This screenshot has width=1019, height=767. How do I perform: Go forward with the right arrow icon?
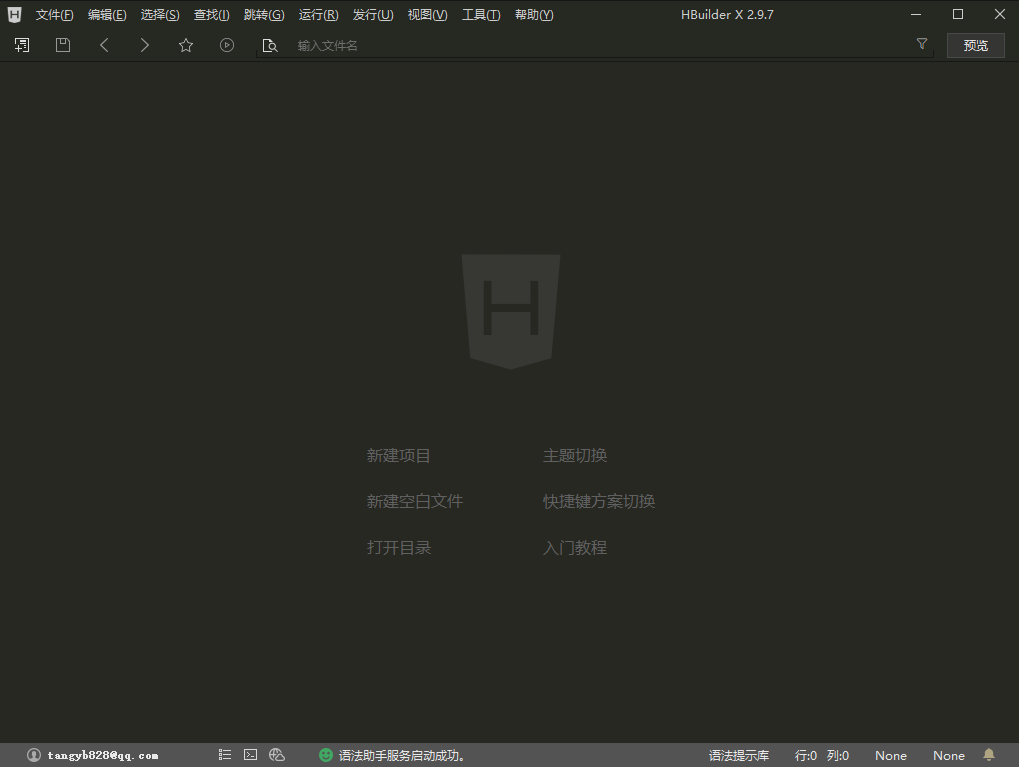pyautogui.click(x=145, y=45)
